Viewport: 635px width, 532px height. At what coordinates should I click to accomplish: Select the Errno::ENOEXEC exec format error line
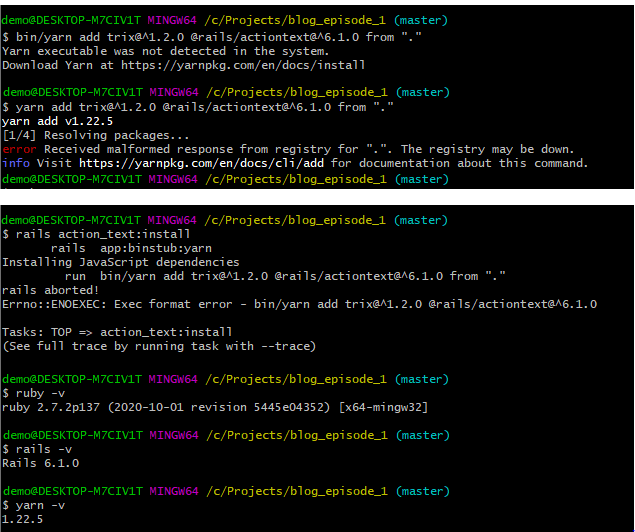(x=298, y=304)
